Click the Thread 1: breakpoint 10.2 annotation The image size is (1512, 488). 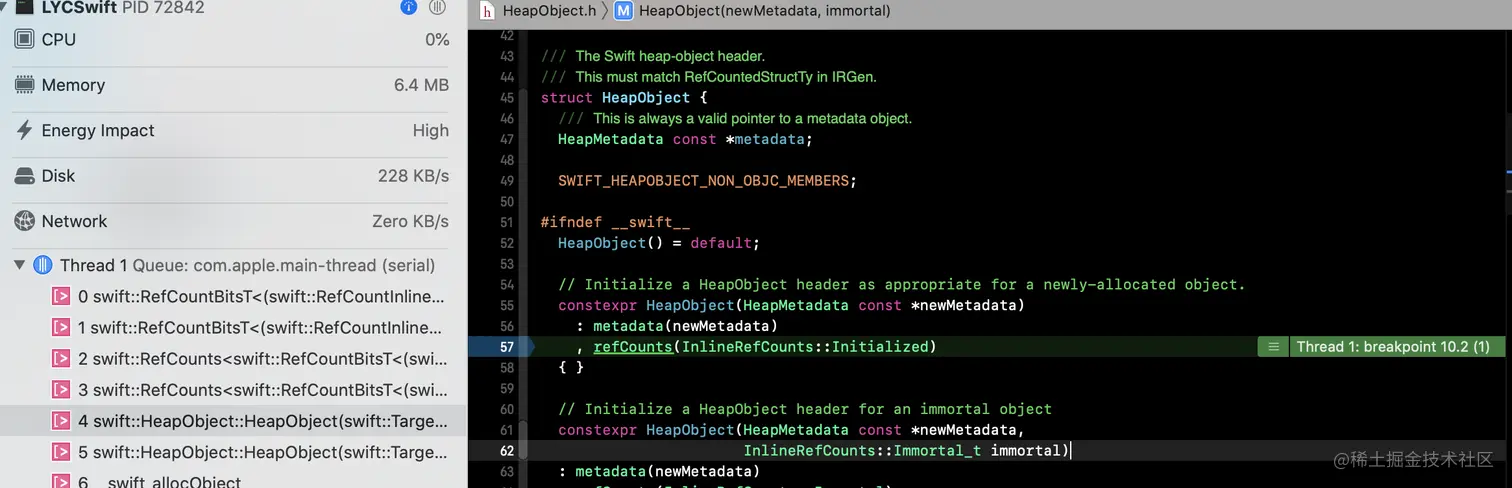click(1393, 347)
